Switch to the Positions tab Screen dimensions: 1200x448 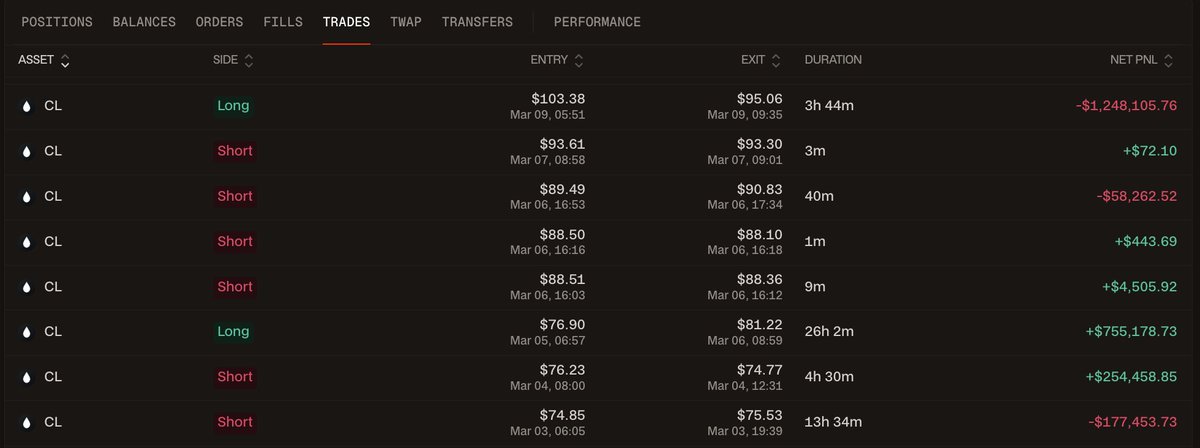[57, 22]
